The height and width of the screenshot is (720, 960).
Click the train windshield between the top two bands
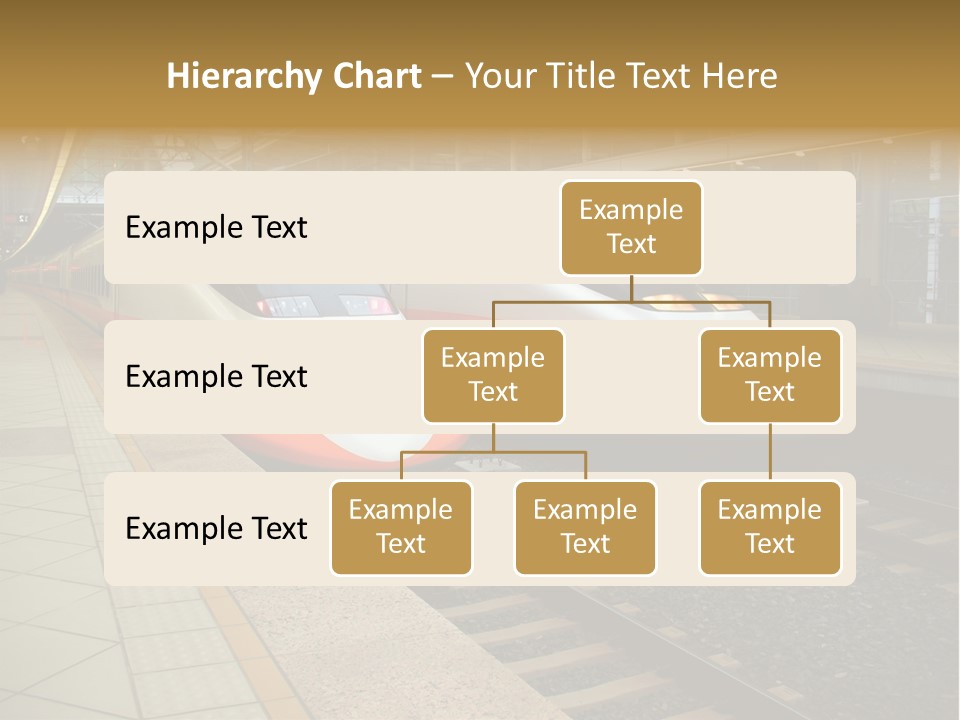click(x=320, y=302)
